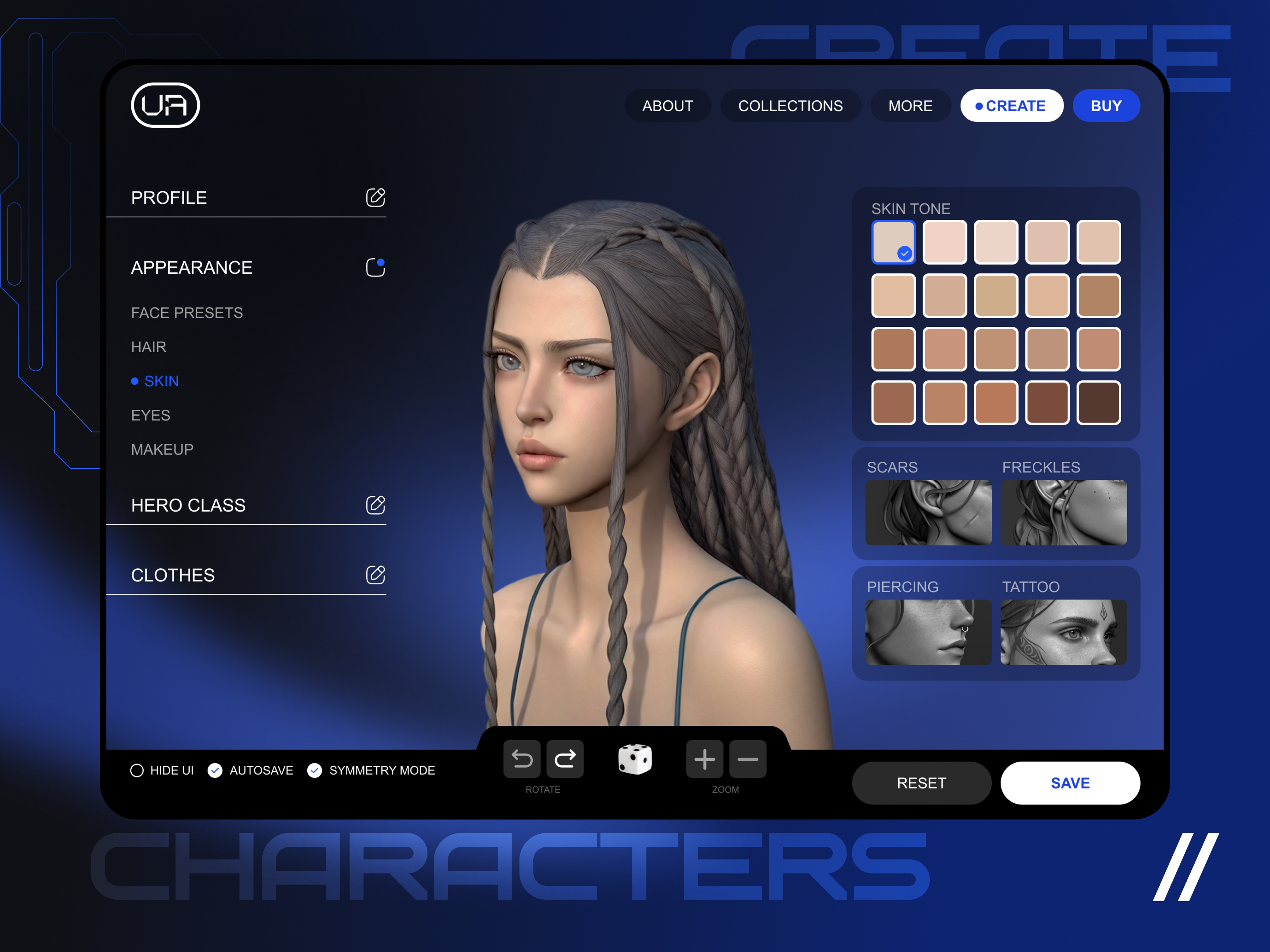This screenshot has width=1270, height=952.
Task: Open the More menu
Action: click(910, 106)
